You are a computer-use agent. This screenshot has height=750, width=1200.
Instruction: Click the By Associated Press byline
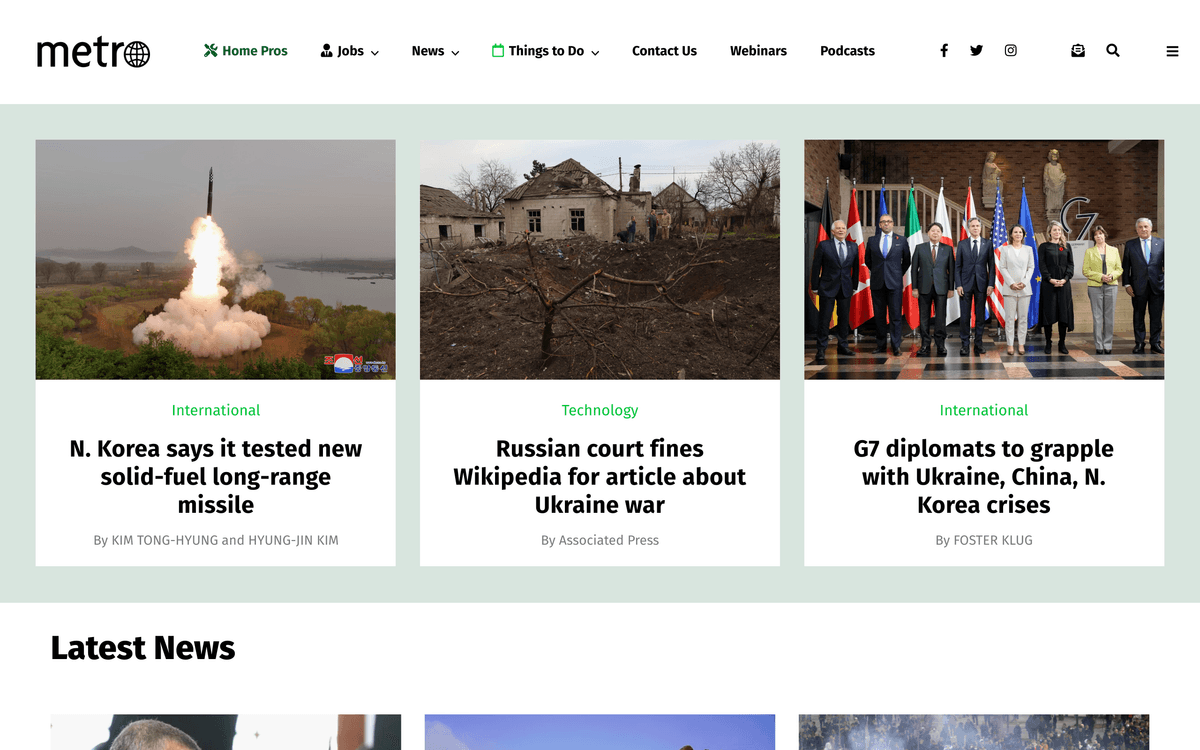600,540
